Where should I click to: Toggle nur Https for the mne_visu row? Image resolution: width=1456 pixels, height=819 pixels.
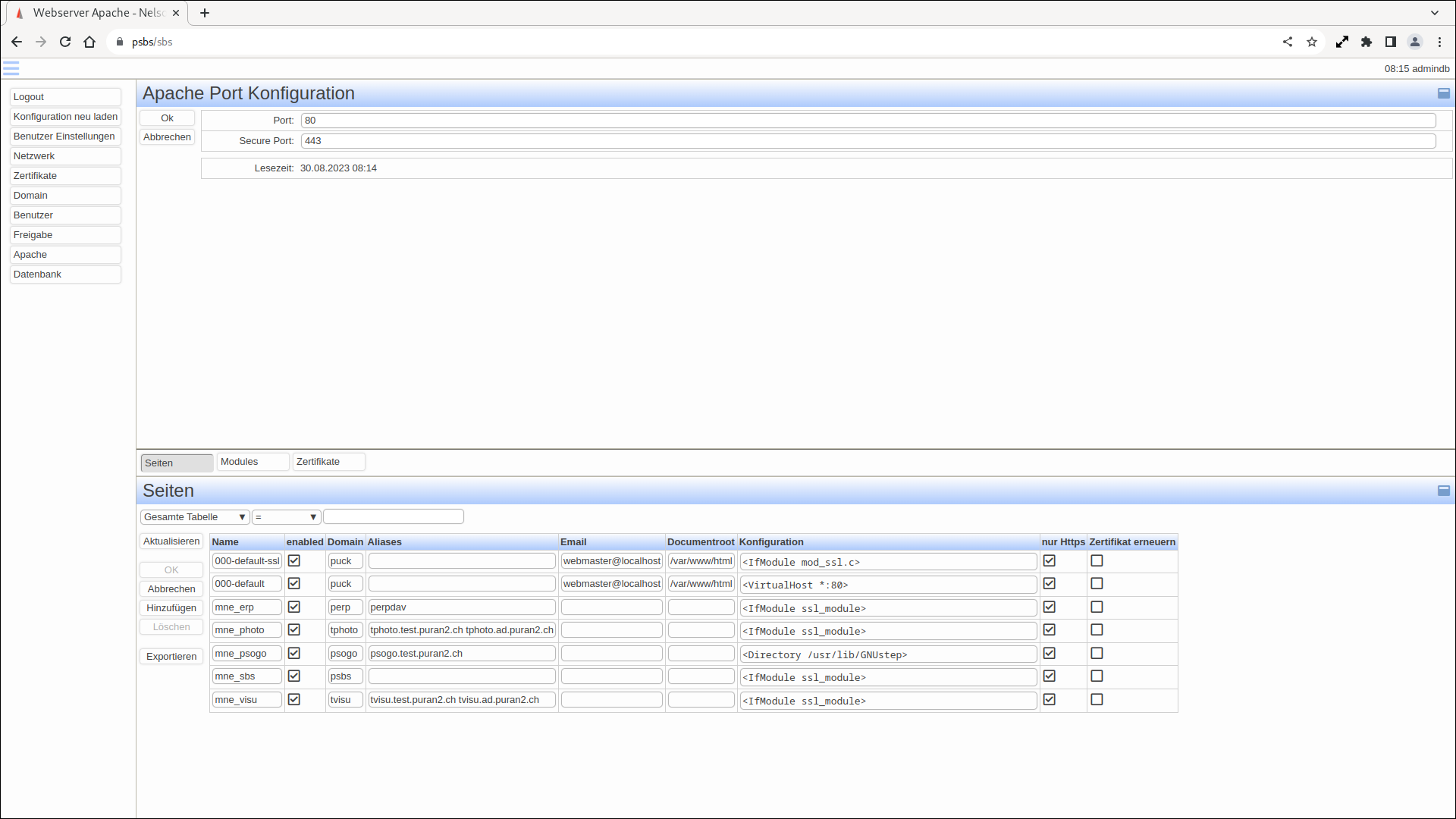tap(1050, 700)
